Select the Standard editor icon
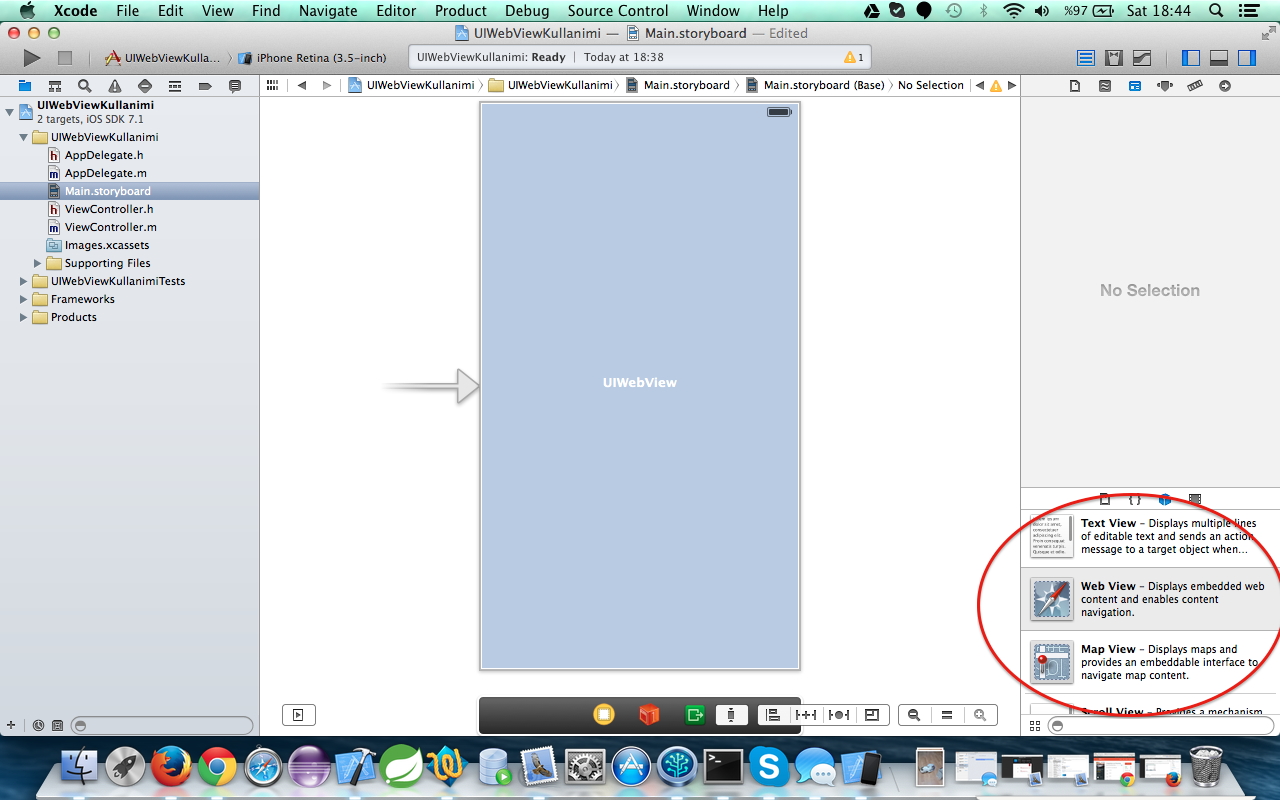The height and width of the screenshot is (800, 1280). pos(1086,58)
